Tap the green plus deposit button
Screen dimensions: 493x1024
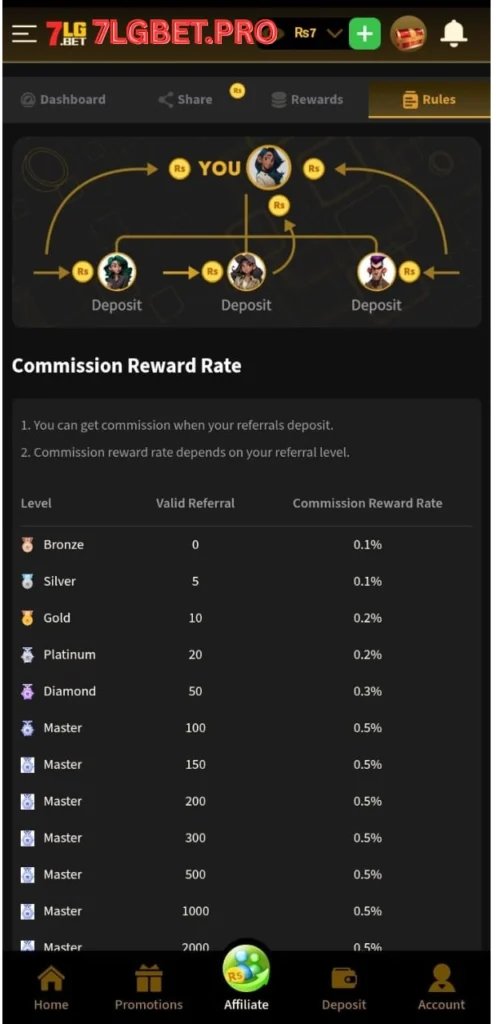(x=364, y=33)
